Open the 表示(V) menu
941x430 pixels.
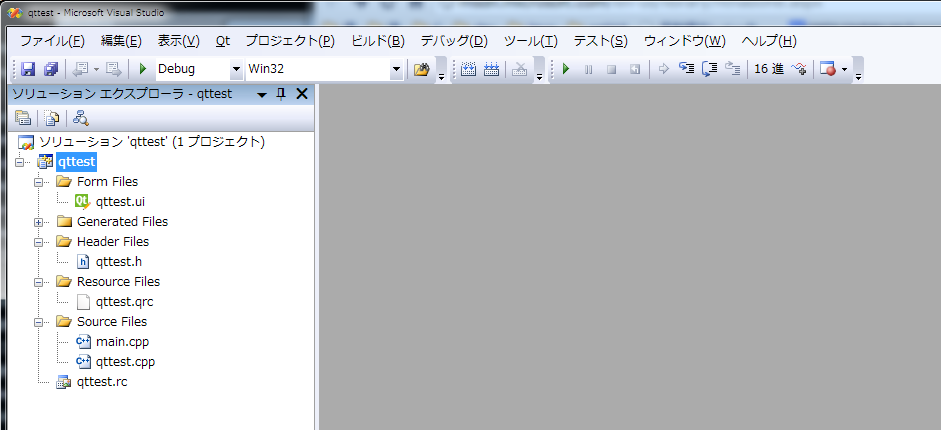178,41
